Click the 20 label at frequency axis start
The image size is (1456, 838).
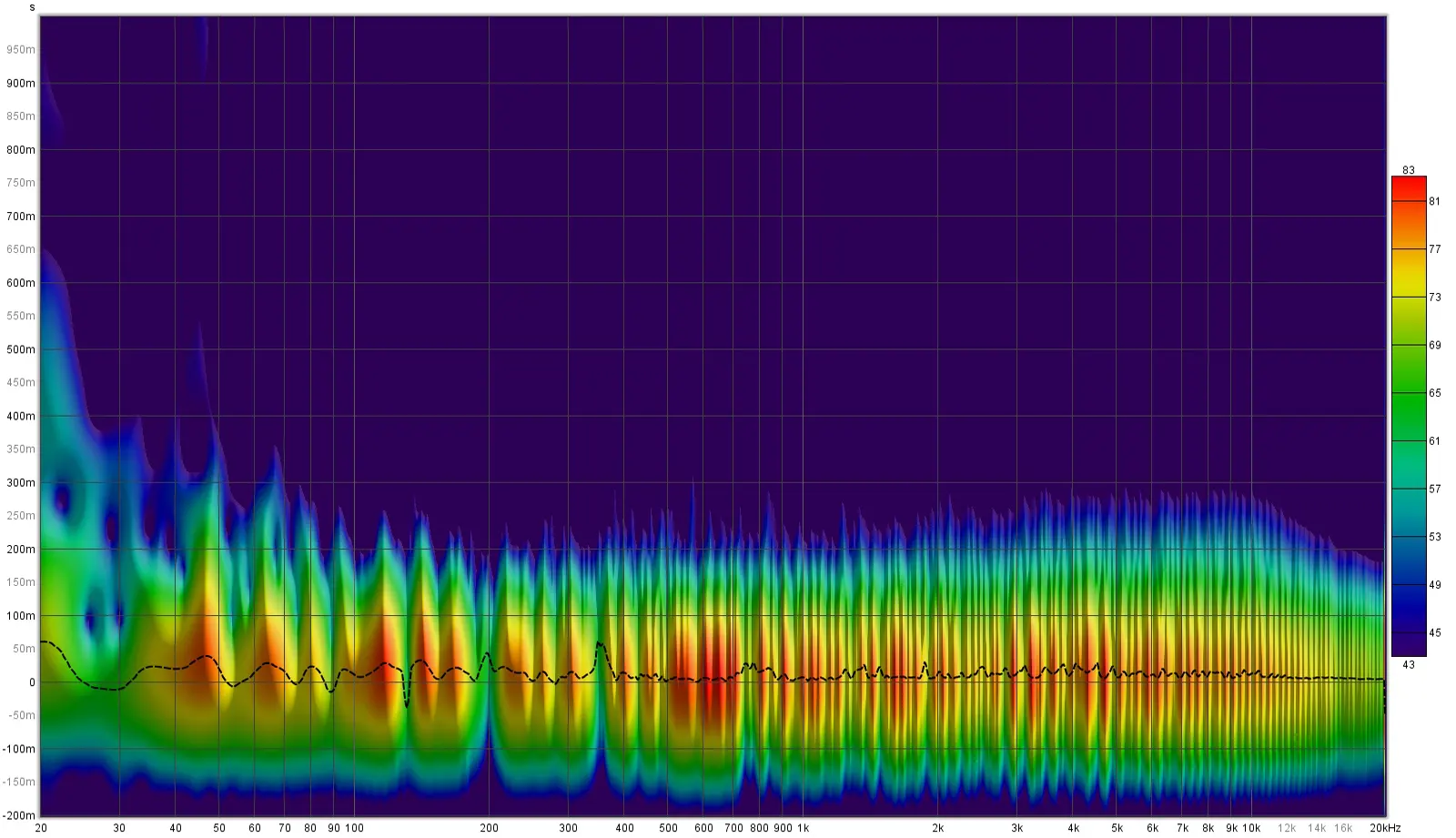(41, 828)
